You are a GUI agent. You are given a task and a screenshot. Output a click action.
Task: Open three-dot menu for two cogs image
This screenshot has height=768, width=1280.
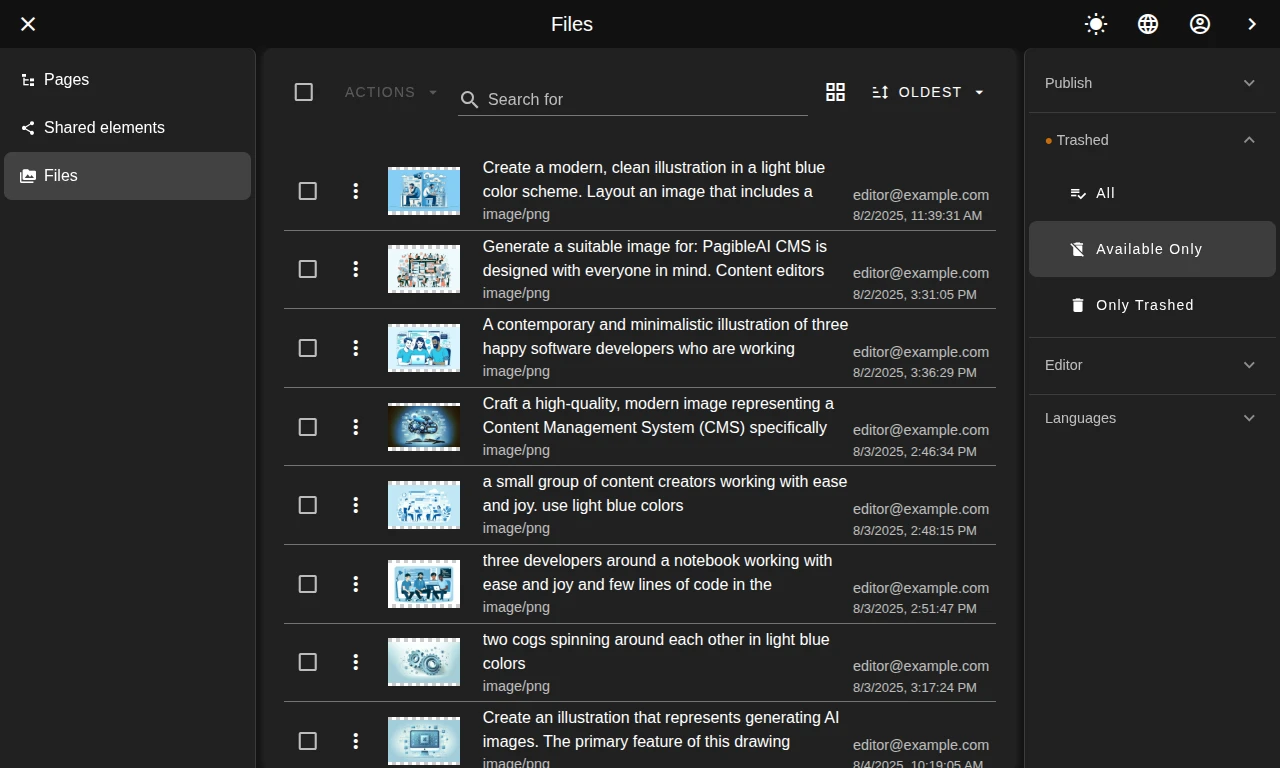point(355,662)
